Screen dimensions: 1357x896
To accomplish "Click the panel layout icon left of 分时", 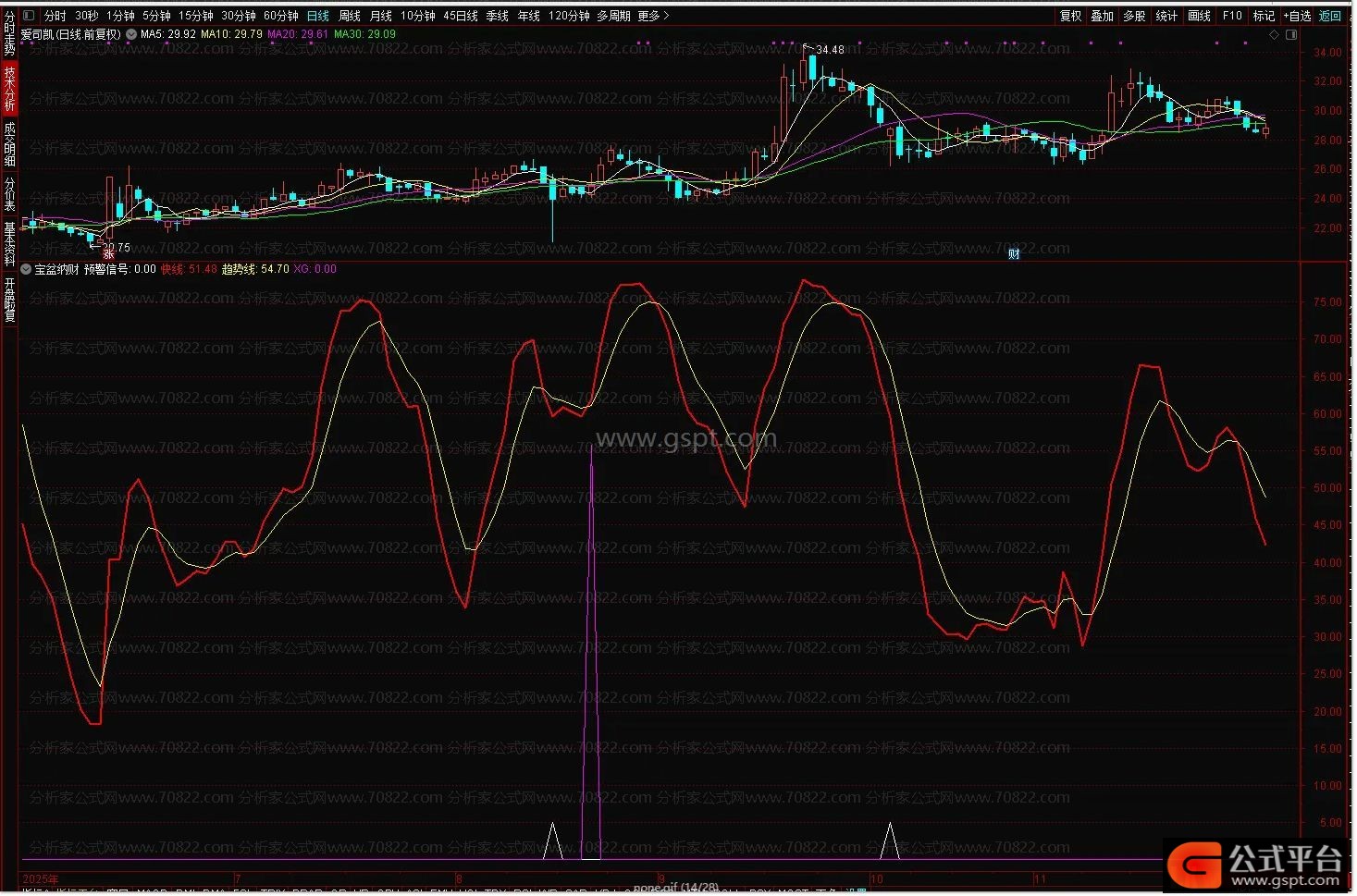I will click(29, 16).
